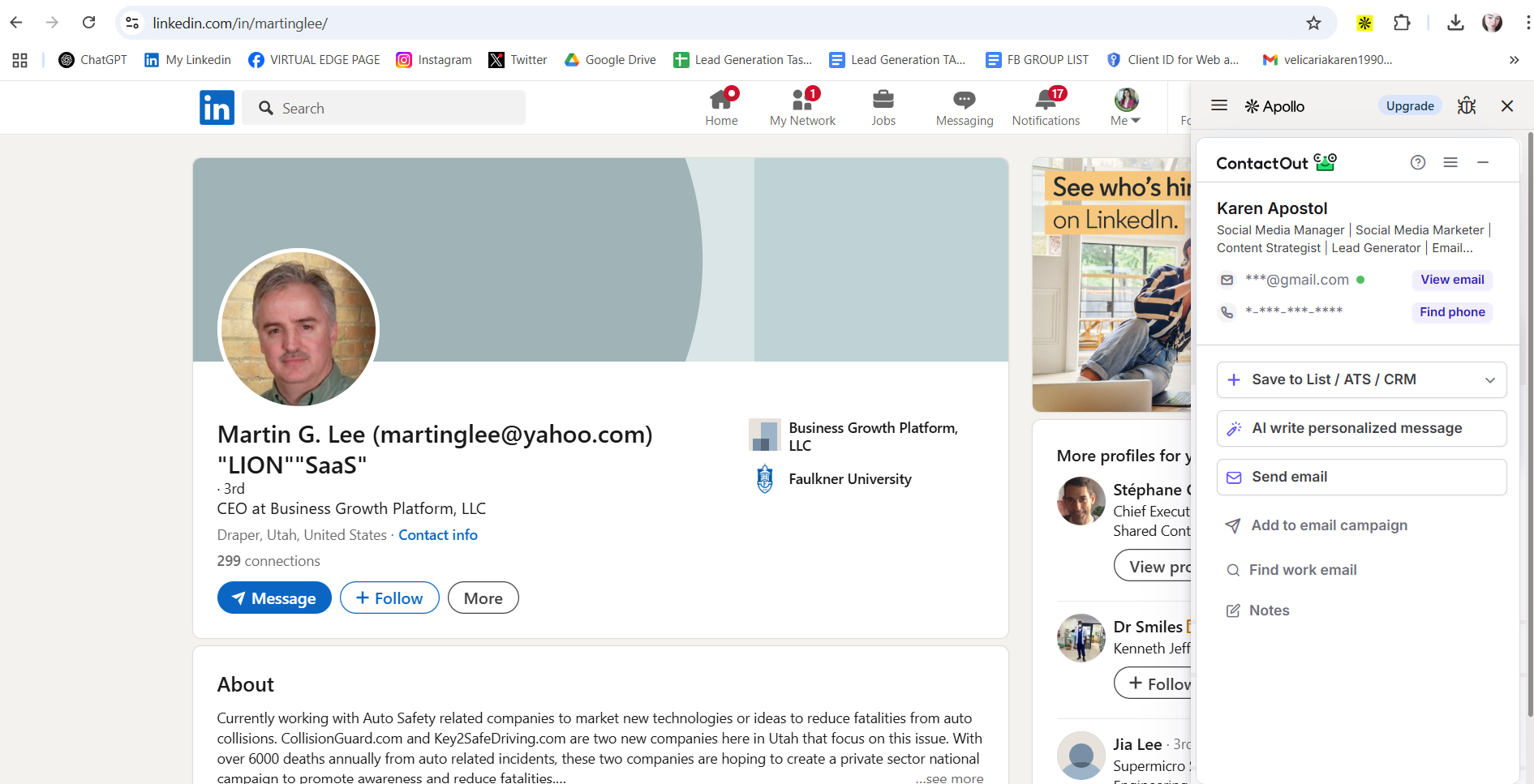This screenshot has width=1534, height=784.
Task: Open the Lead Generation TA... doc bookmark
Action: tap(898, 60)
